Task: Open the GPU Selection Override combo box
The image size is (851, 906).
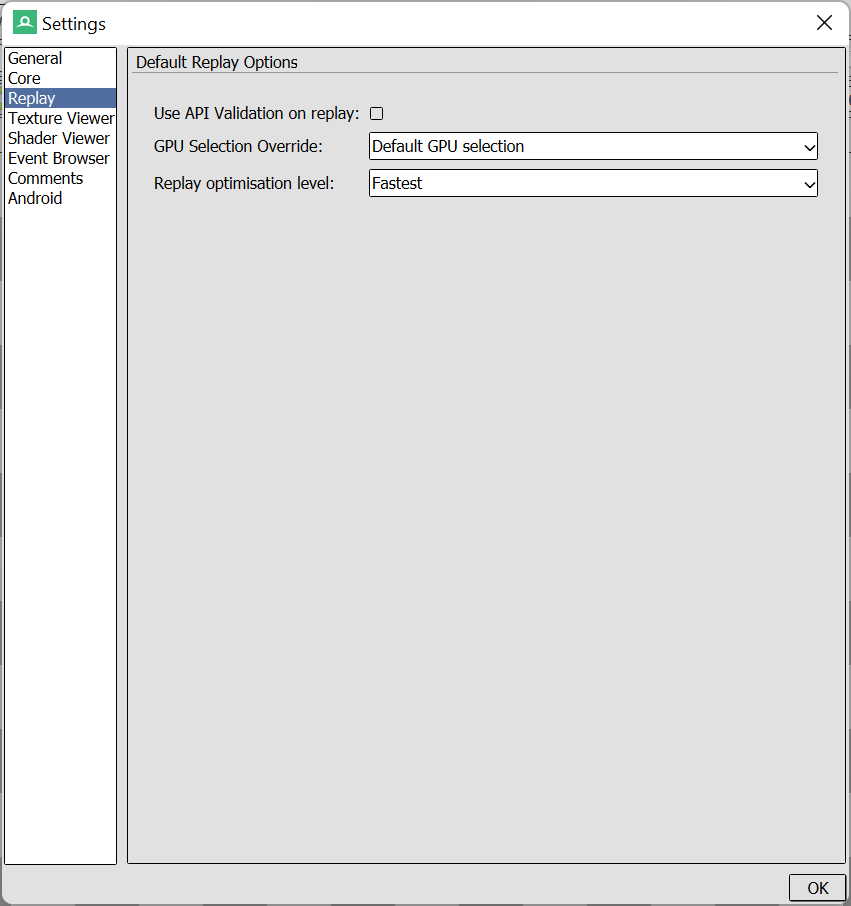Action: point(592,147)
